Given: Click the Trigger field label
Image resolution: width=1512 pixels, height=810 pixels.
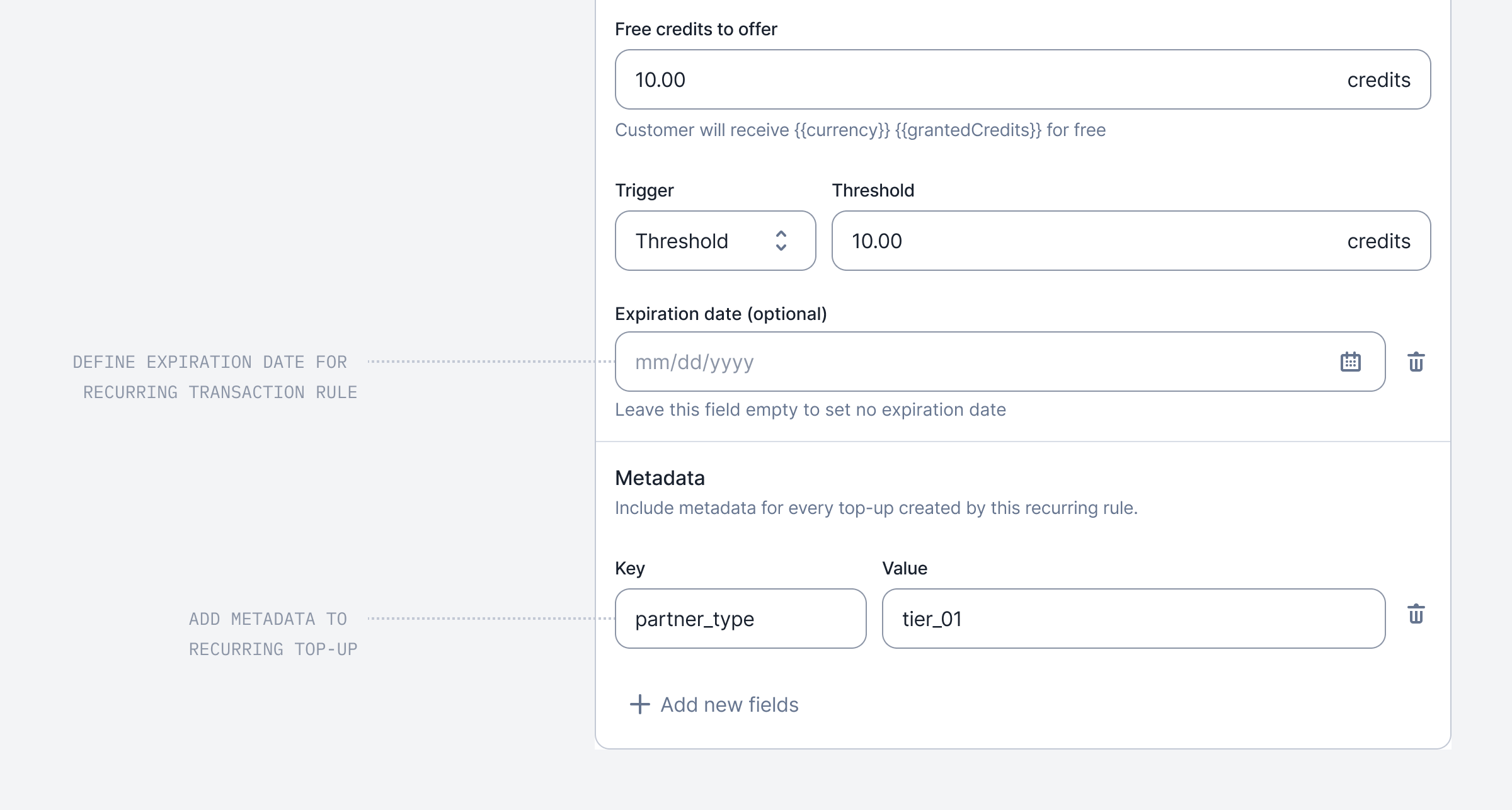Looking at the screenshot, I should pos(644,190).
